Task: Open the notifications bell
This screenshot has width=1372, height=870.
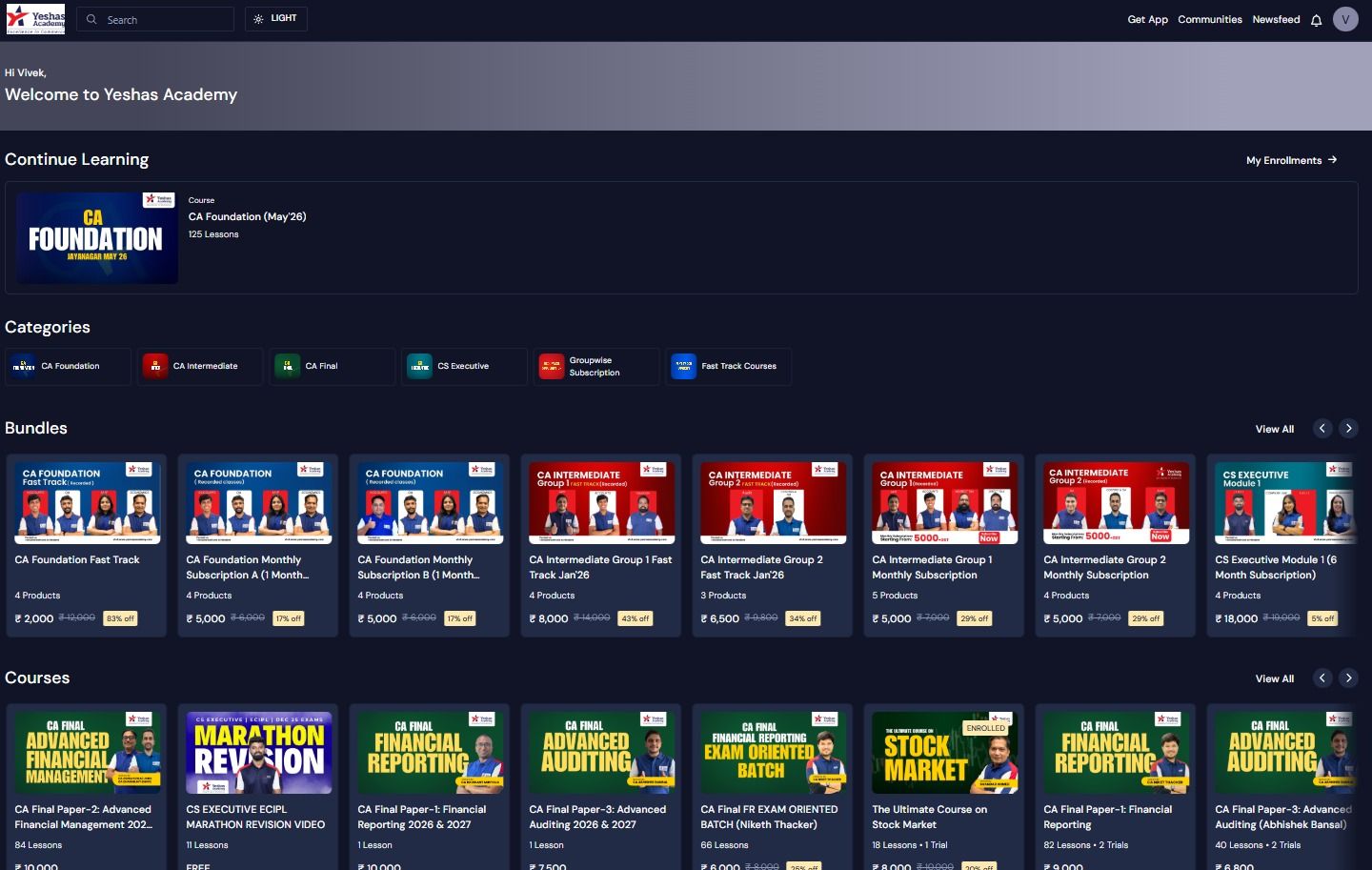Action: (x=1316, y=20)
